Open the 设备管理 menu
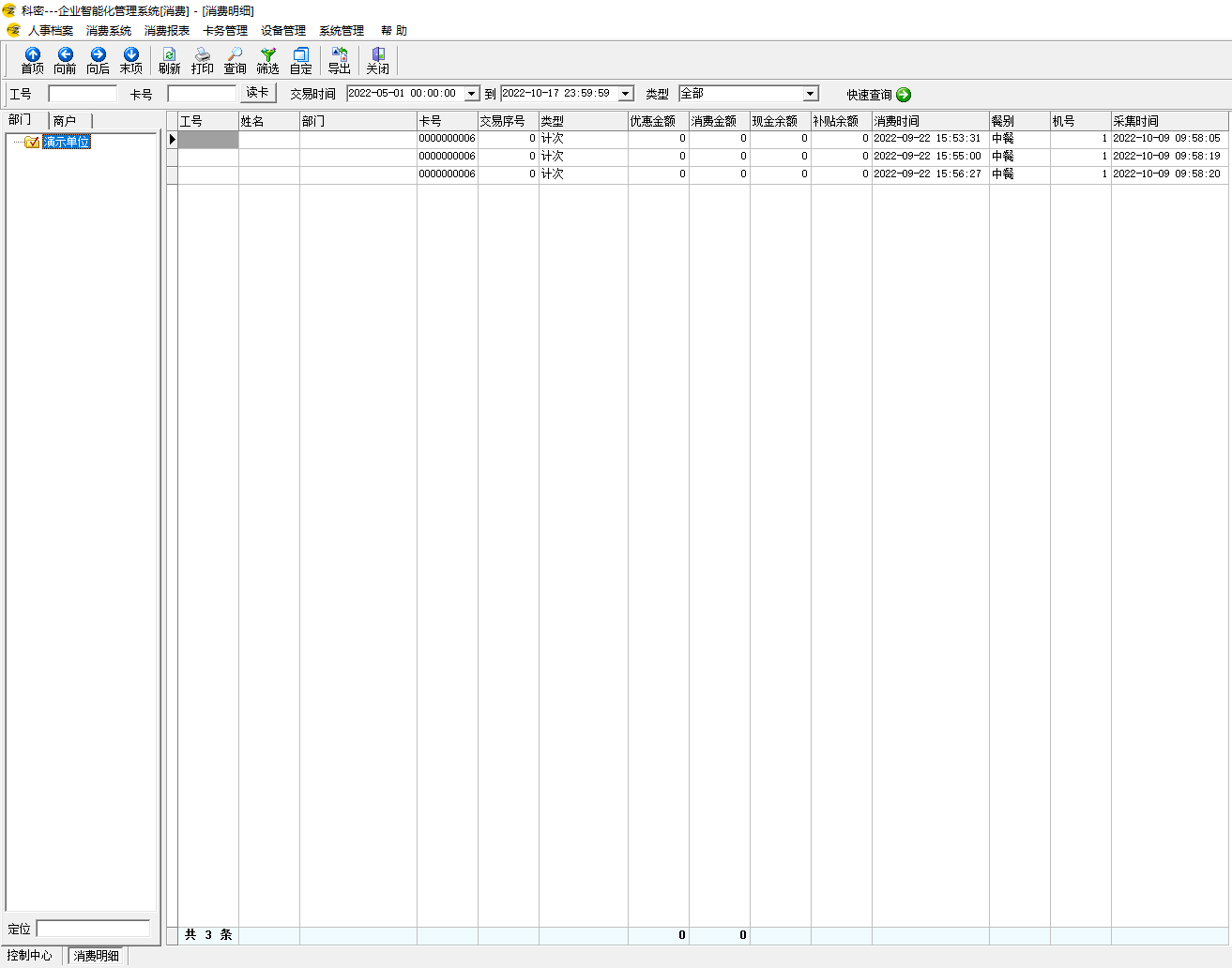Viewport: 1232px width, 968px height. click(283, 31)
